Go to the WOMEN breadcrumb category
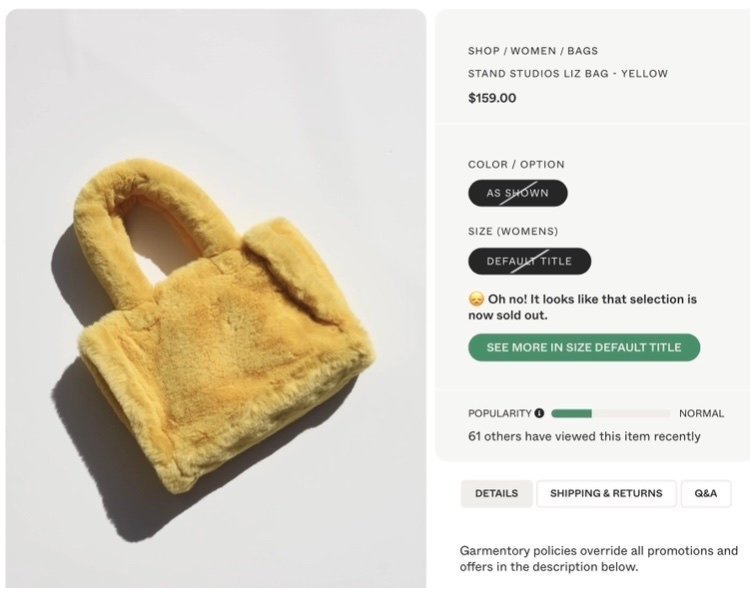Screen dimensions: 750x594 tap(533, 51)
